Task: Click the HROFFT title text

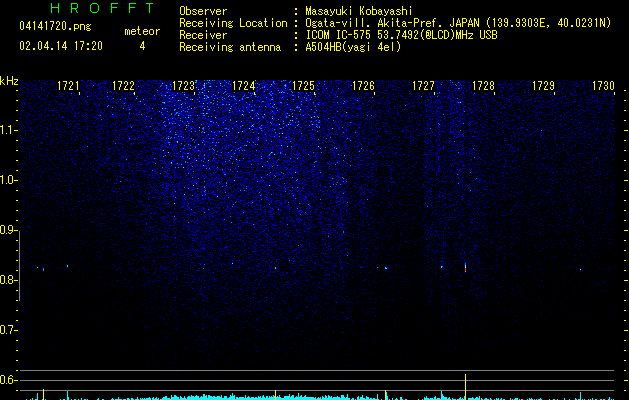Action: [x=103, y=8]
